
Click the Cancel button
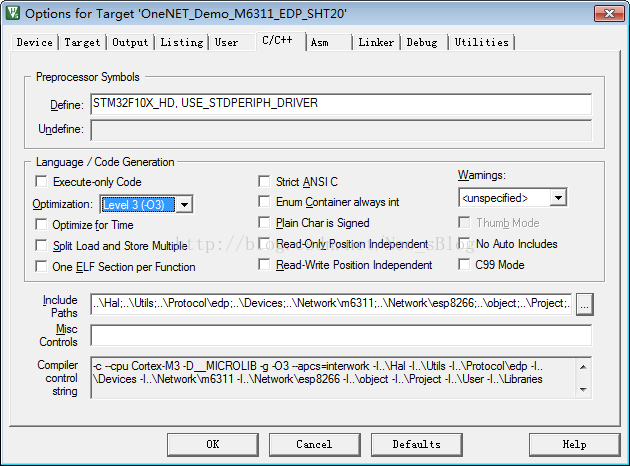click(x=315, y=444)
